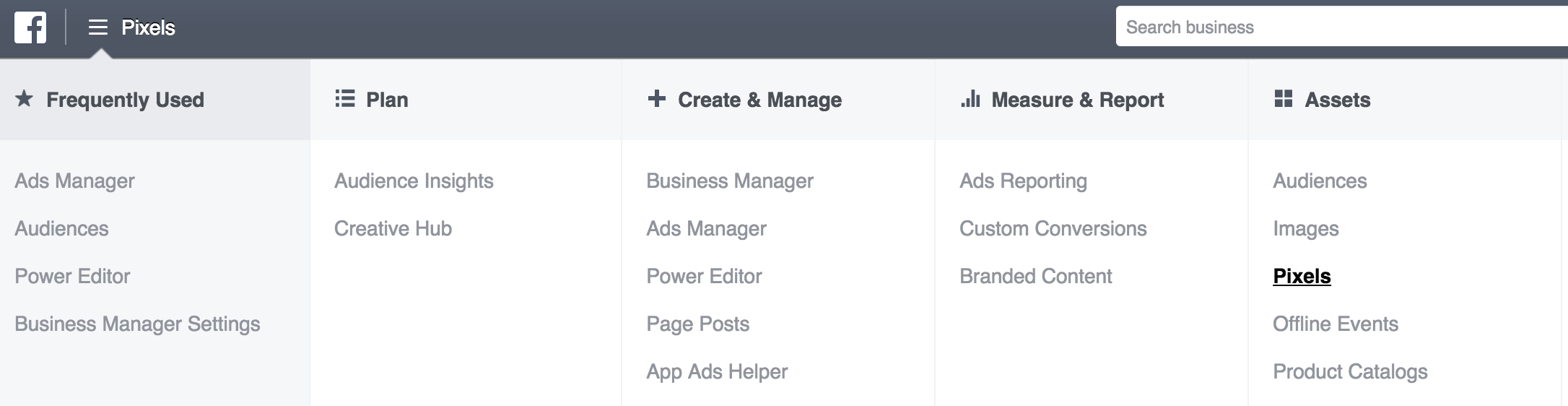Open Power Editor under Frequently Used
This screenshot has height=406, width=1568.
coord(72,276)
